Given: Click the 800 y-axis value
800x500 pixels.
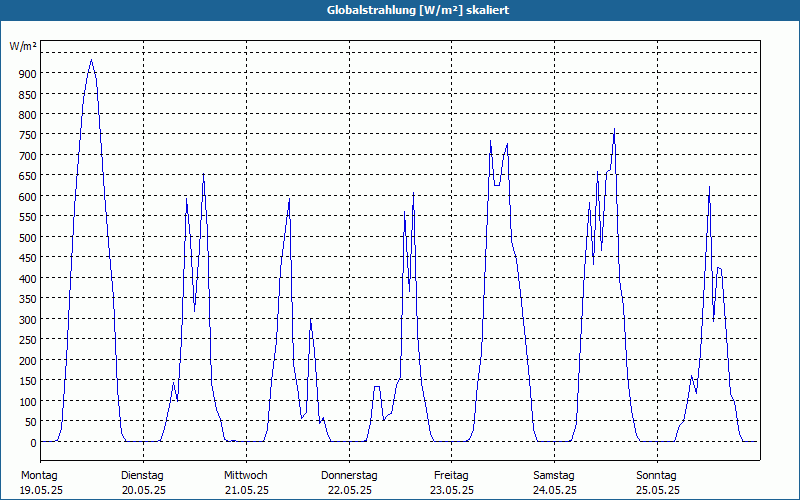Looking at the screenshot, I should 28,115.
